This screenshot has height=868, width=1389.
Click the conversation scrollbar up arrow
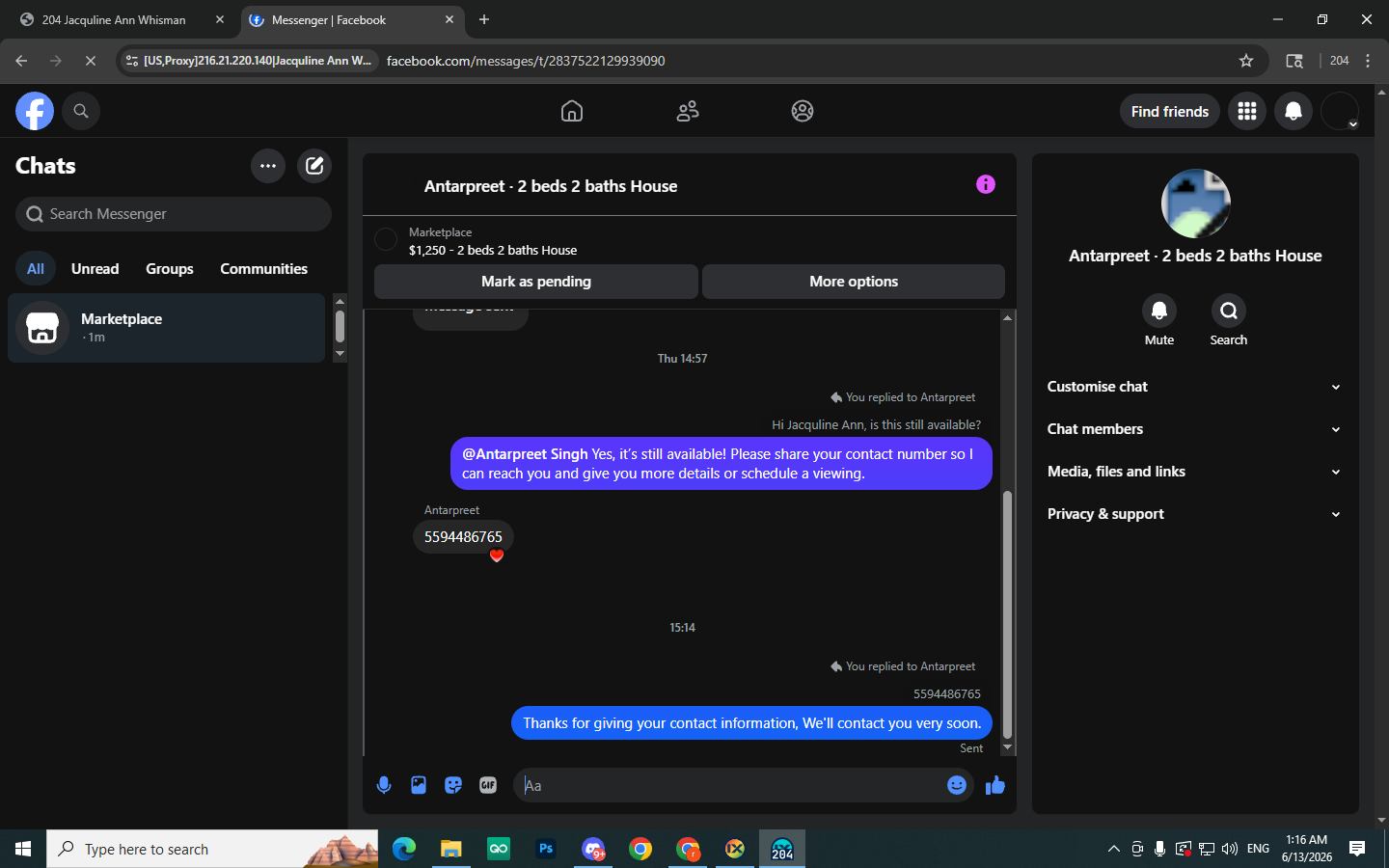[x=1008, y=317]
